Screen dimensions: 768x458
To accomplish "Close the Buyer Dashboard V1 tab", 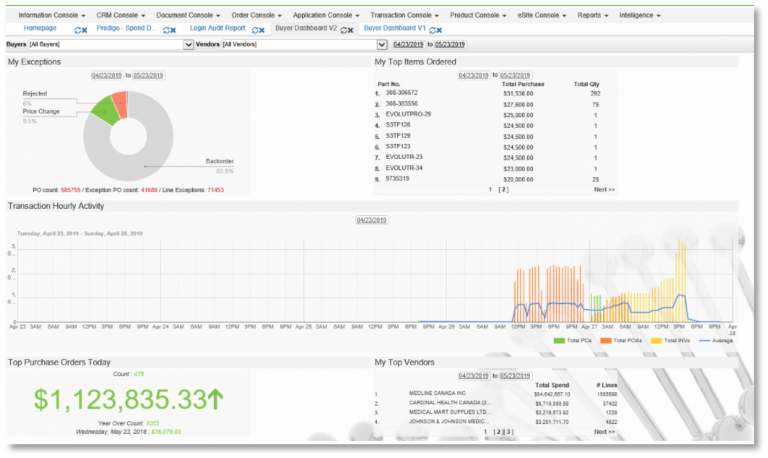I will click(x=439, y=30).
